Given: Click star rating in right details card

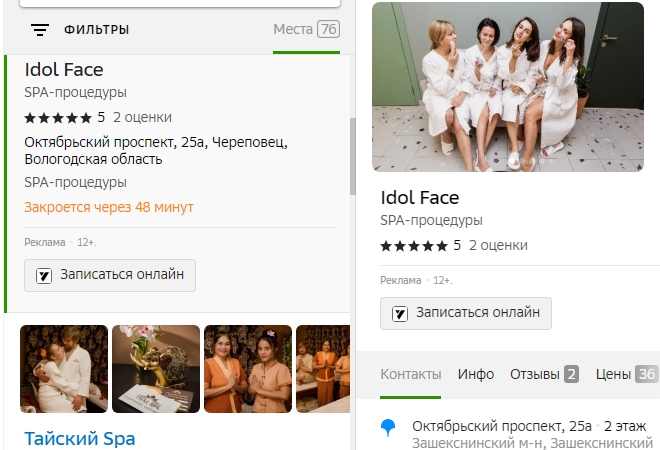Looking at the screenshot, I should 414,245.
